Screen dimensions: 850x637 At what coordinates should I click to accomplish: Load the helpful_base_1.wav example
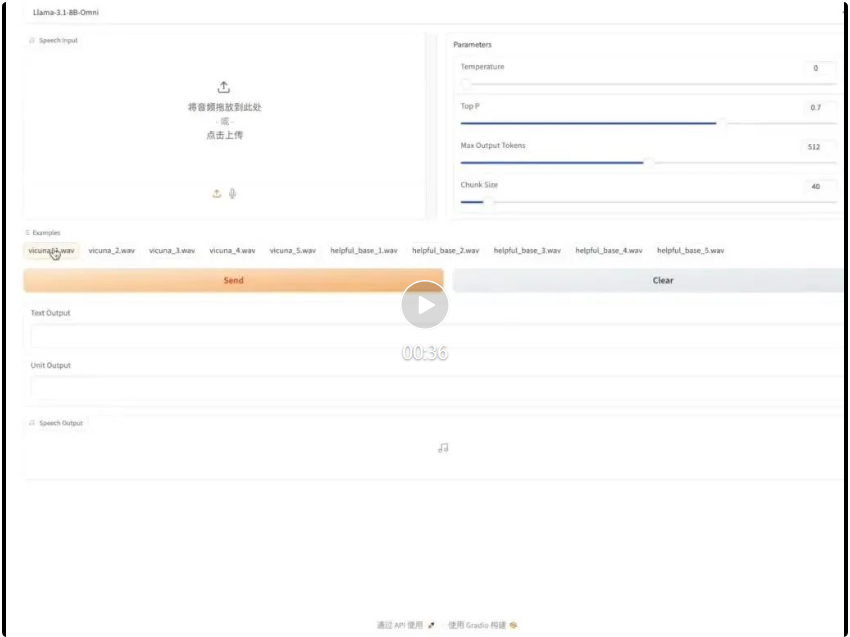[364, 251]
